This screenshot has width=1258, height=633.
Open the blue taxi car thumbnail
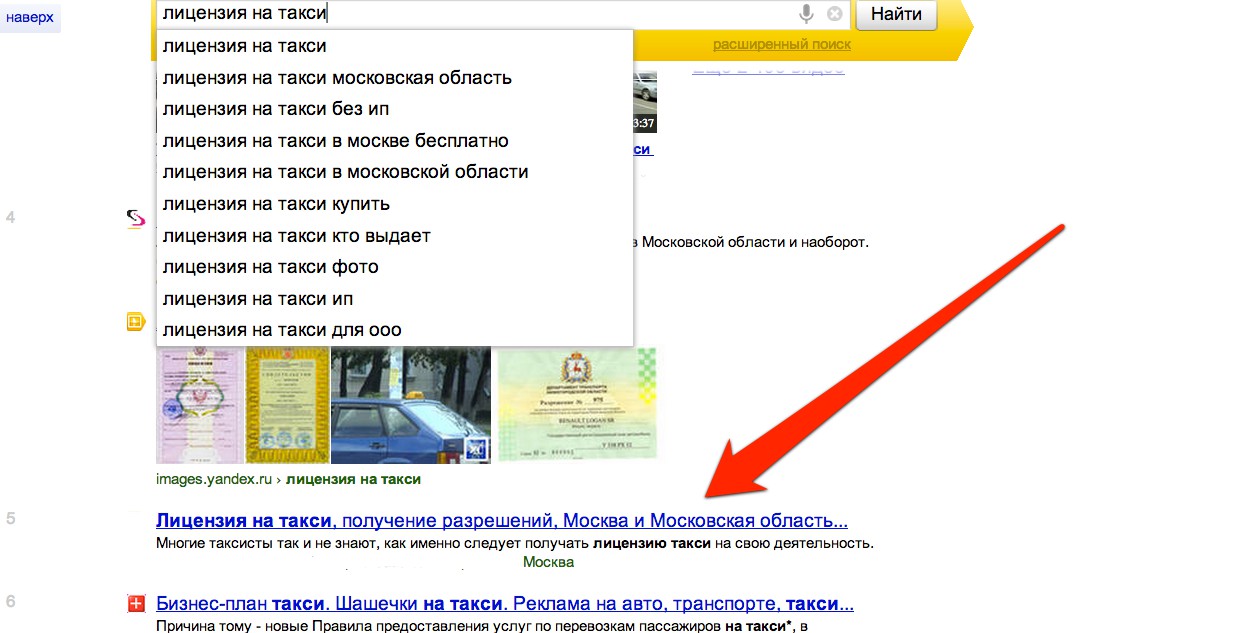(410, 404)
